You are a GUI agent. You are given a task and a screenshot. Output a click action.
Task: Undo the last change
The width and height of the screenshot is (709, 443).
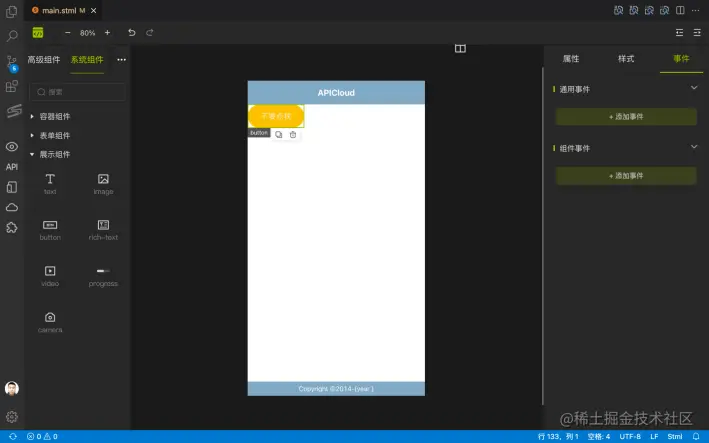pos(132,33)
